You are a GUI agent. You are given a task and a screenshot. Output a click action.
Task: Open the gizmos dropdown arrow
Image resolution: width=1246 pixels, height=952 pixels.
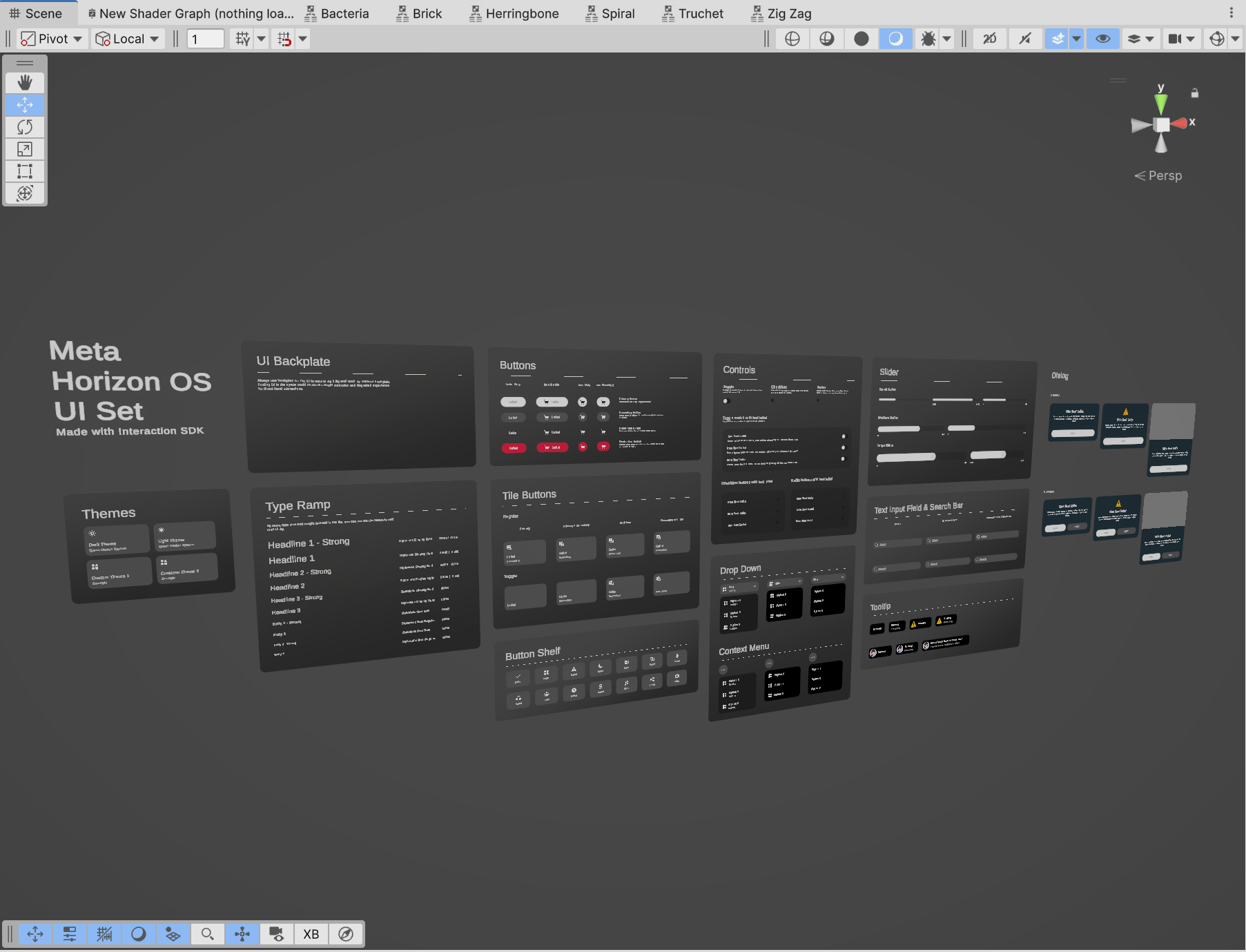(x=1236, y=39)
